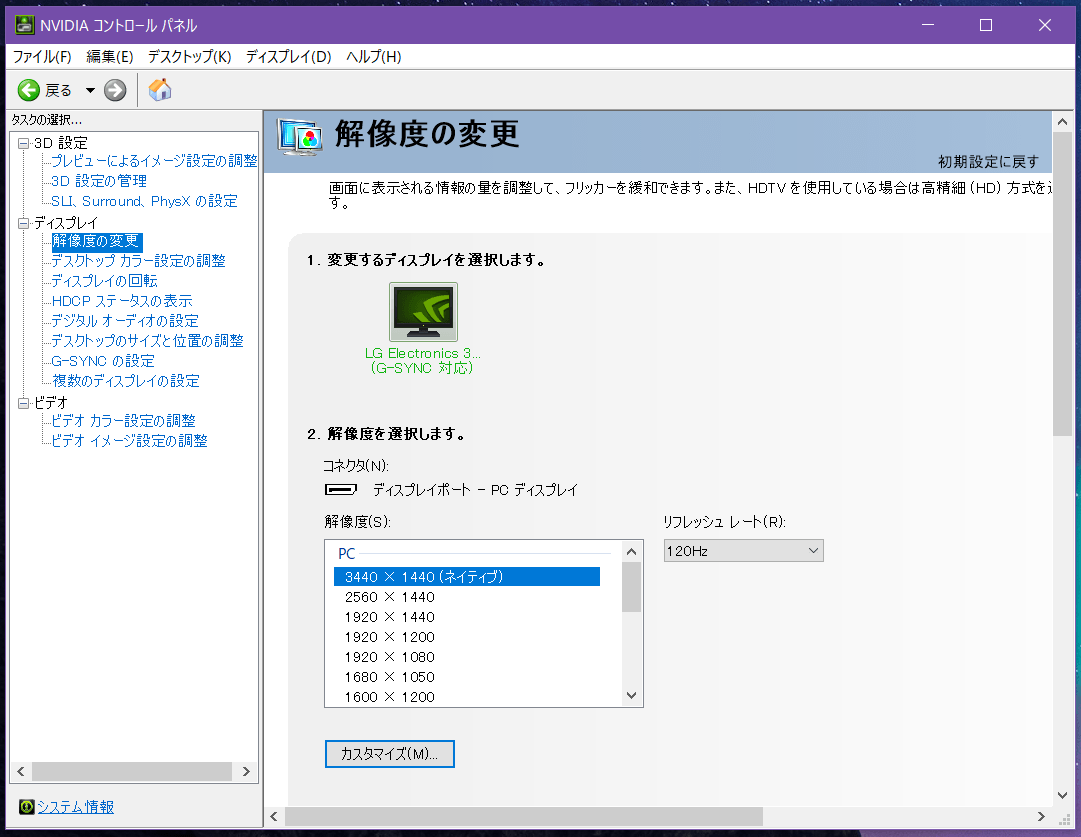Close the NVIDIA control panel window

[x=1044, y=26]
